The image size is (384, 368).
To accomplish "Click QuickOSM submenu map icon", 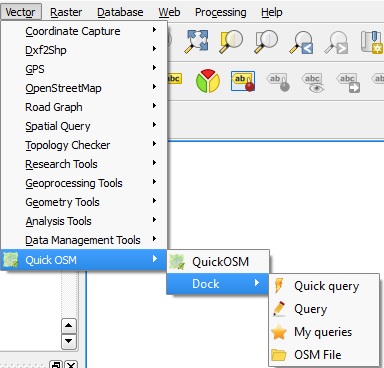I will click(177, 262).
